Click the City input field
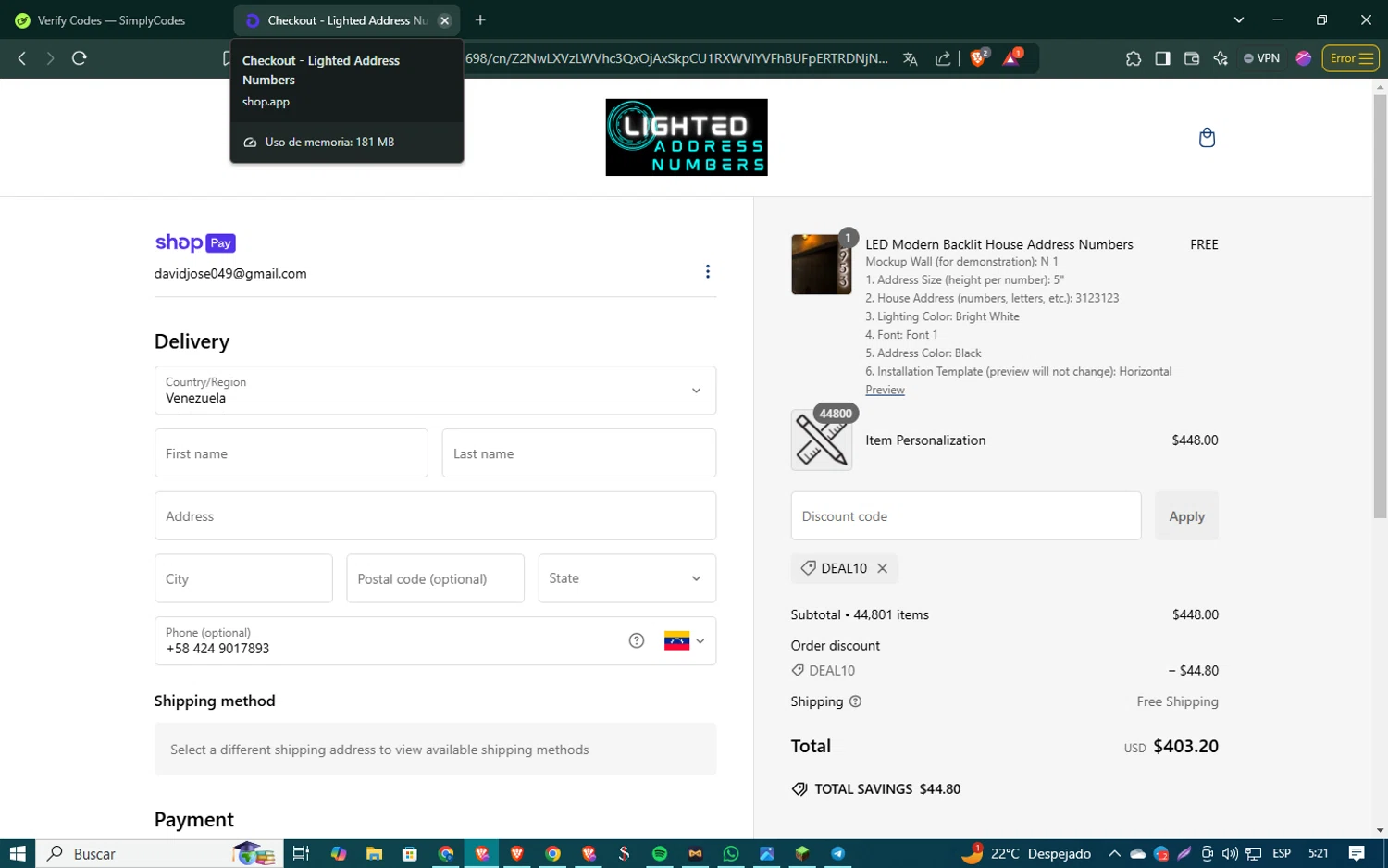The height and width of the screenshot is (868, 1388). pos(243,578)
